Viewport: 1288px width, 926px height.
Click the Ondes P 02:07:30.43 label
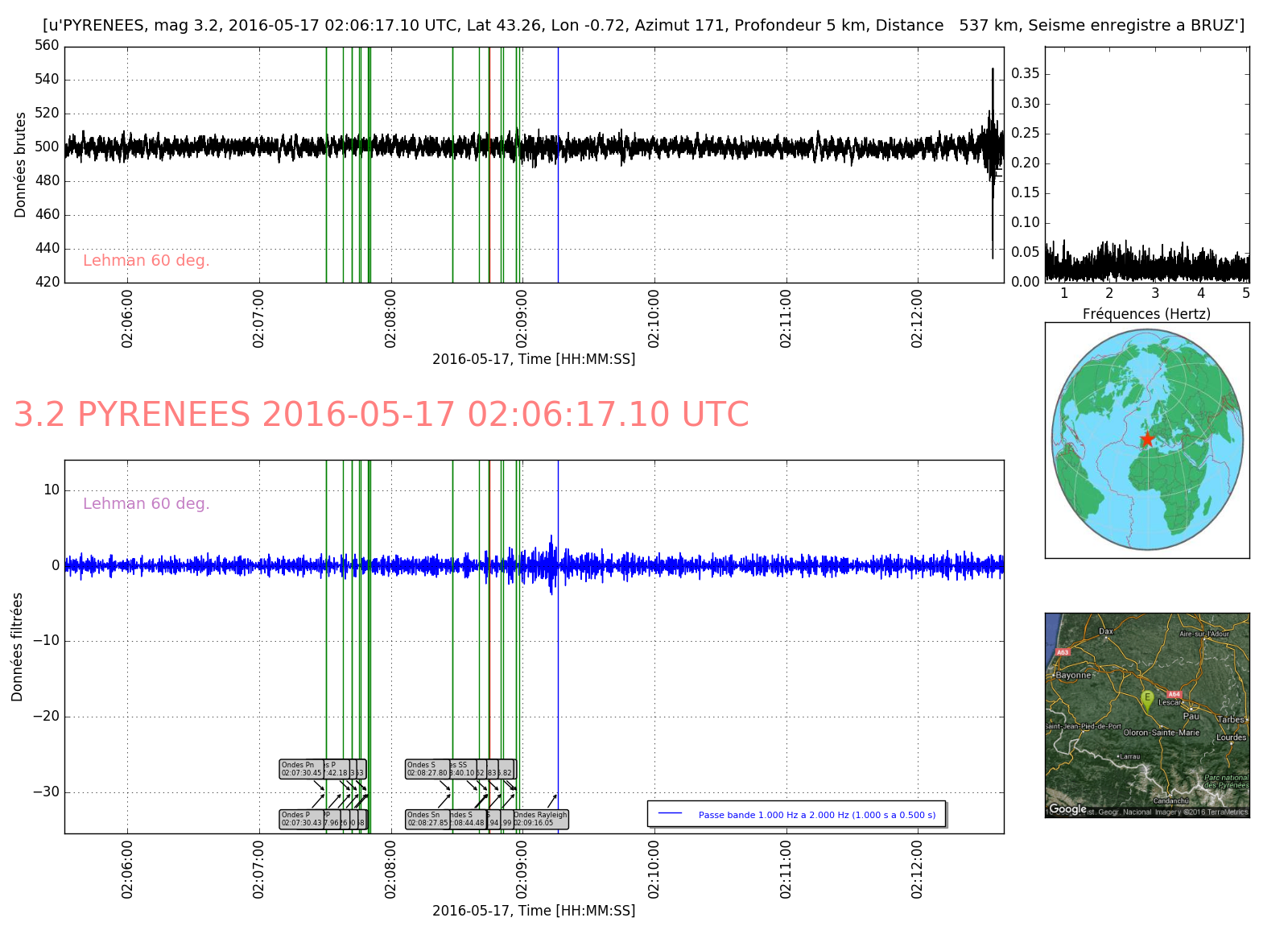point(301,819)
